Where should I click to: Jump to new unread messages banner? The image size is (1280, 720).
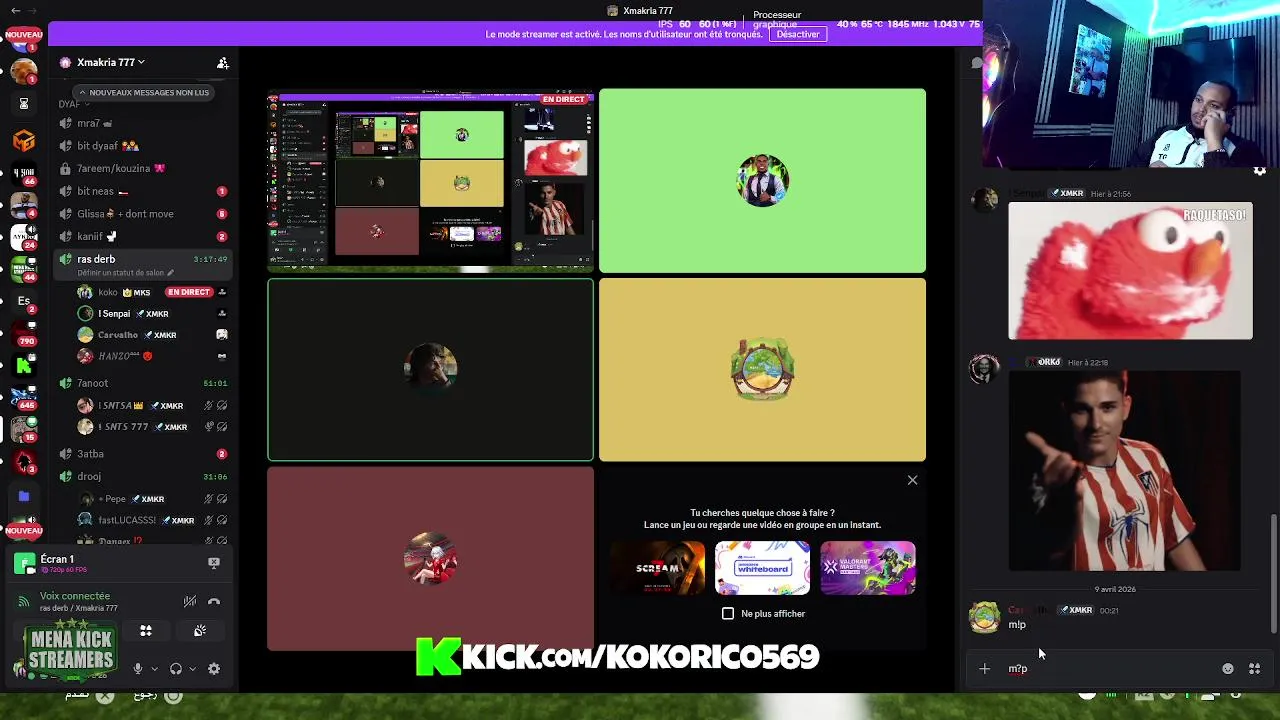(x=144, y=92)
